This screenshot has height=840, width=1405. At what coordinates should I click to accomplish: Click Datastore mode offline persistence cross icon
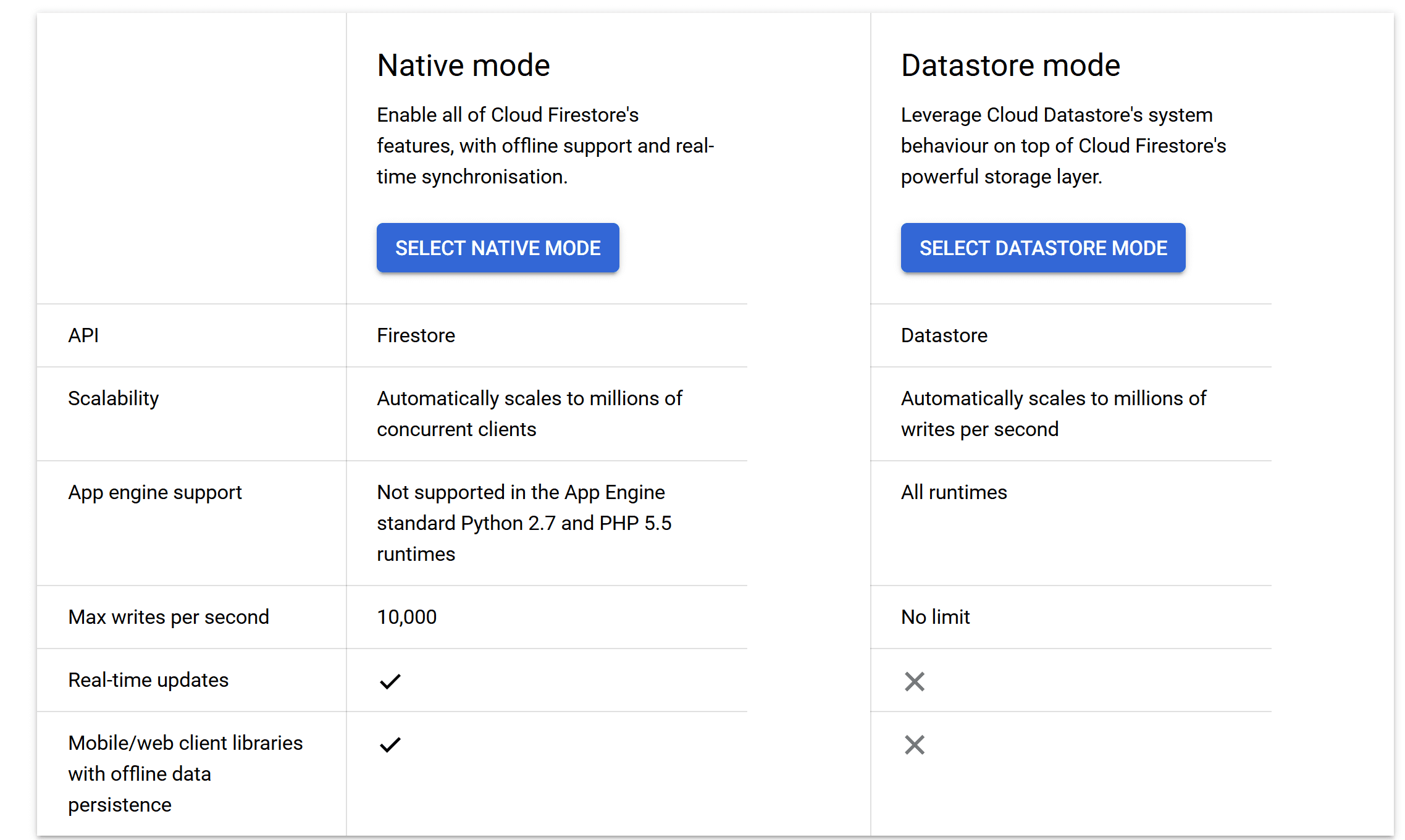click(x=914, y=744)
